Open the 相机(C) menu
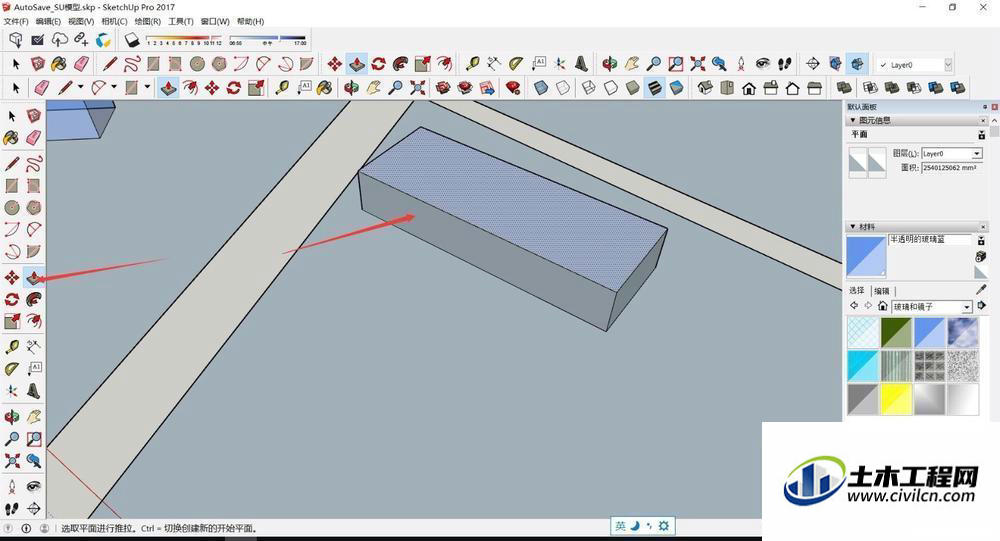 [x=114, y=22]
